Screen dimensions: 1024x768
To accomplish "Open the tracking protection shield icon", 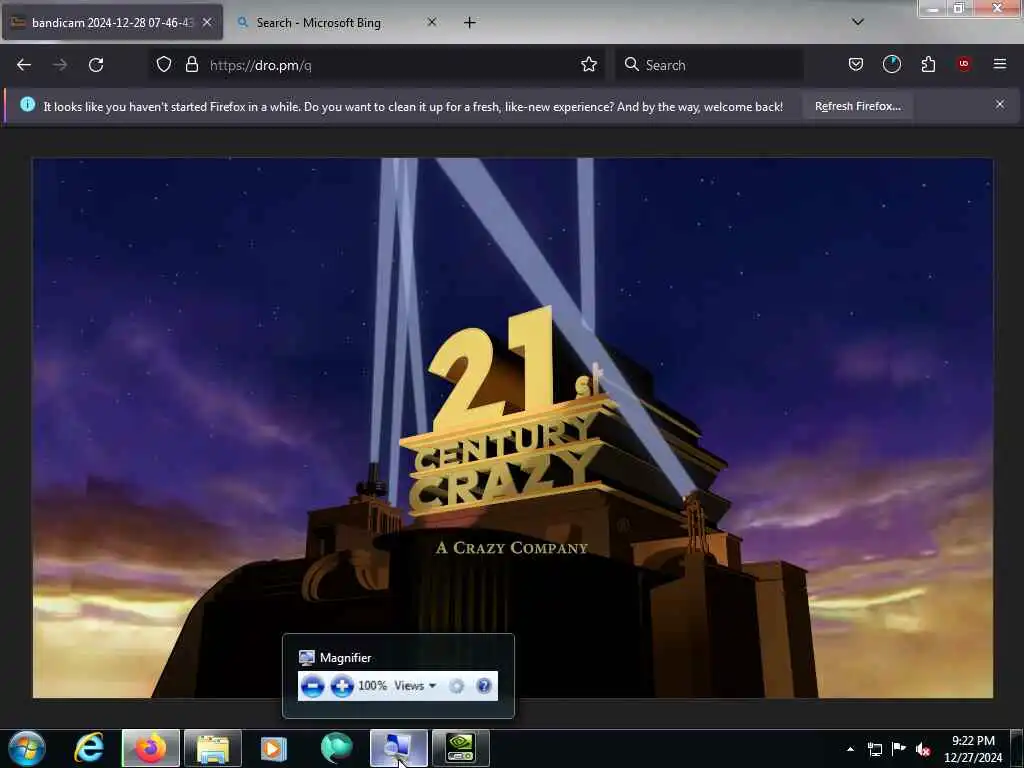I will (164, 64).
